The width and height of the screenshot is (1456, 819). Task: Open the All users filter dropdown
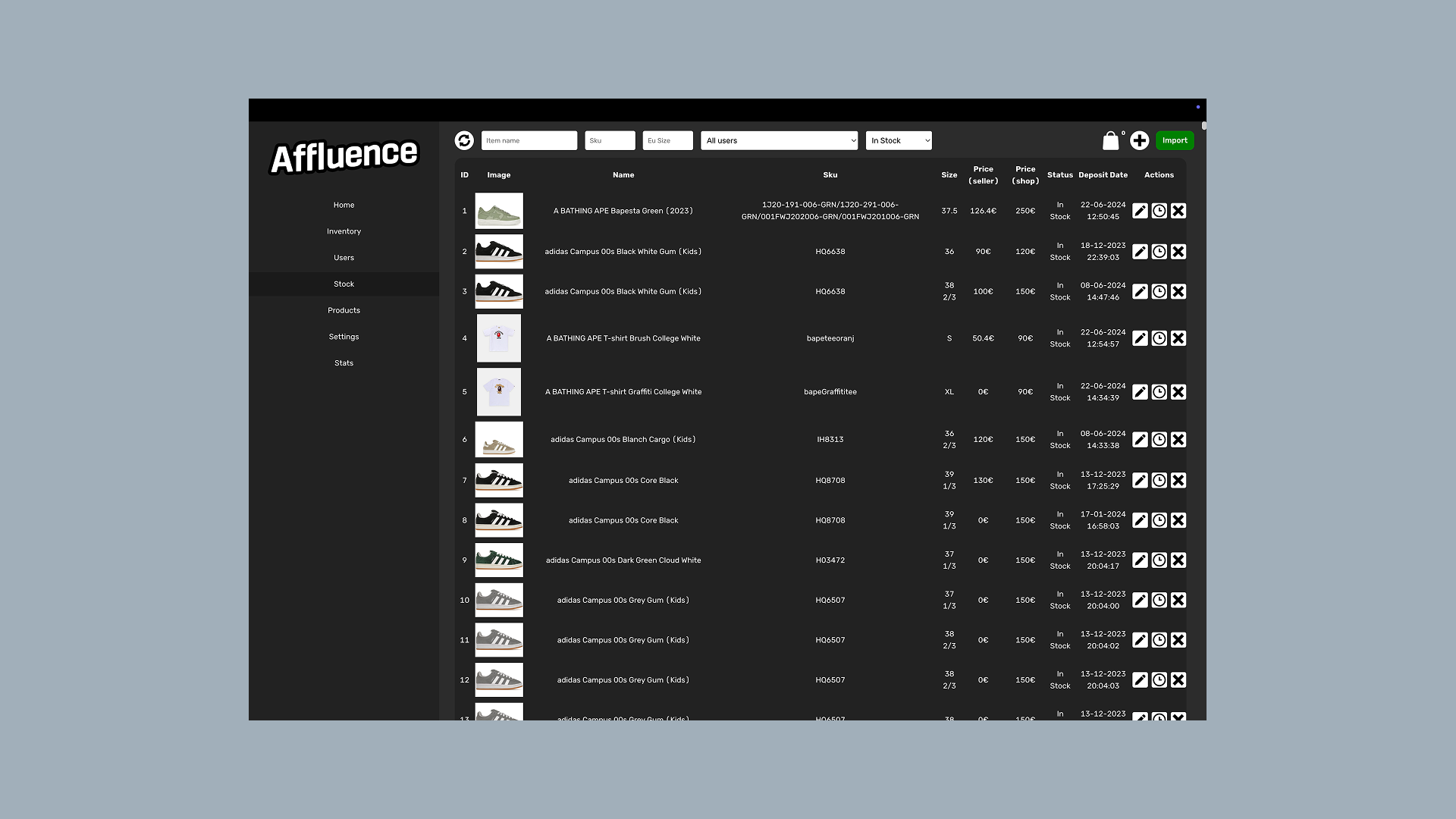tap(779, 140)
